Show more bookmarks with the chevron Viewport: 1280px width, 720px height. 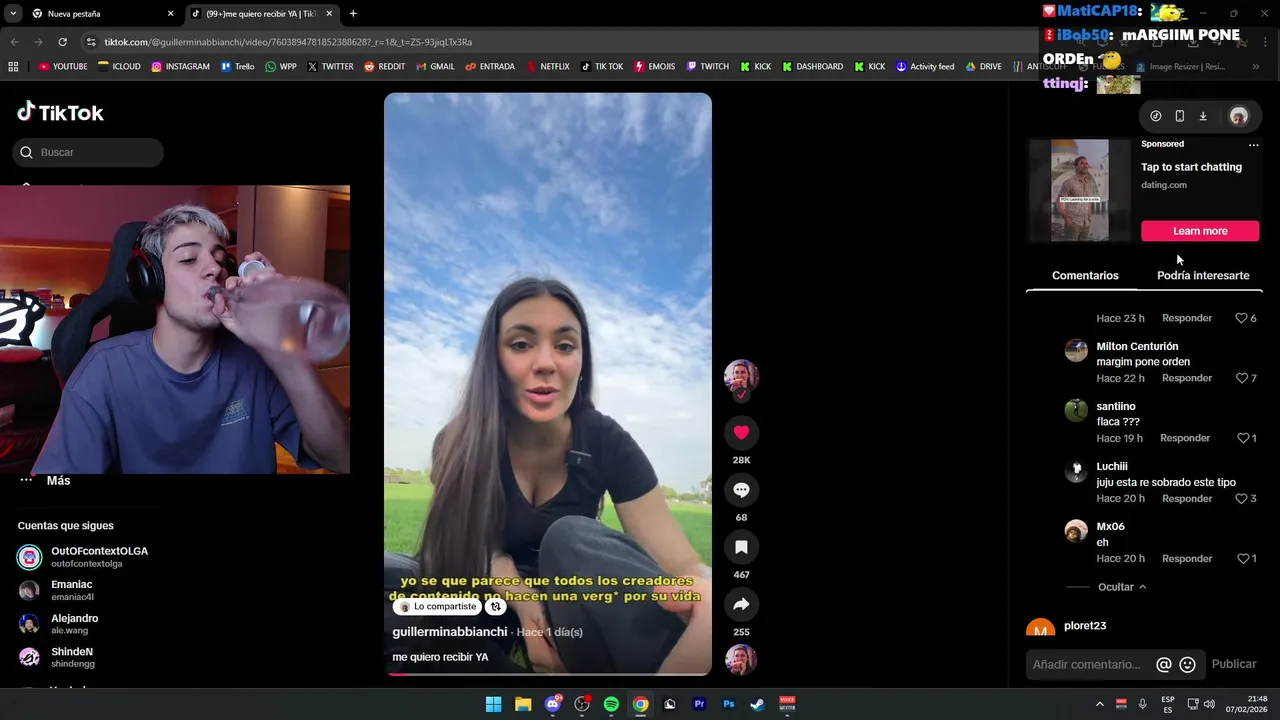tap(1256, 67)
